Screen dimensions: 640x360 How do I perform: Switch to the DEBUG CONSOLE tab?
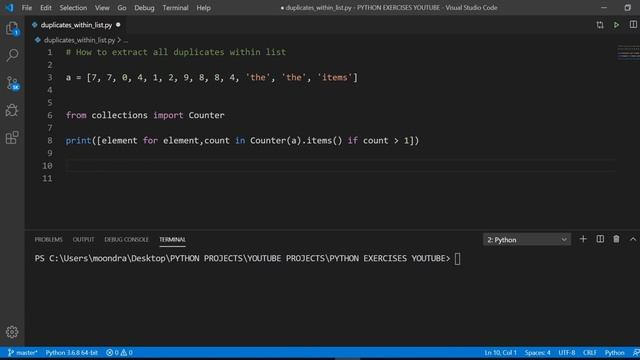[127, 240]
